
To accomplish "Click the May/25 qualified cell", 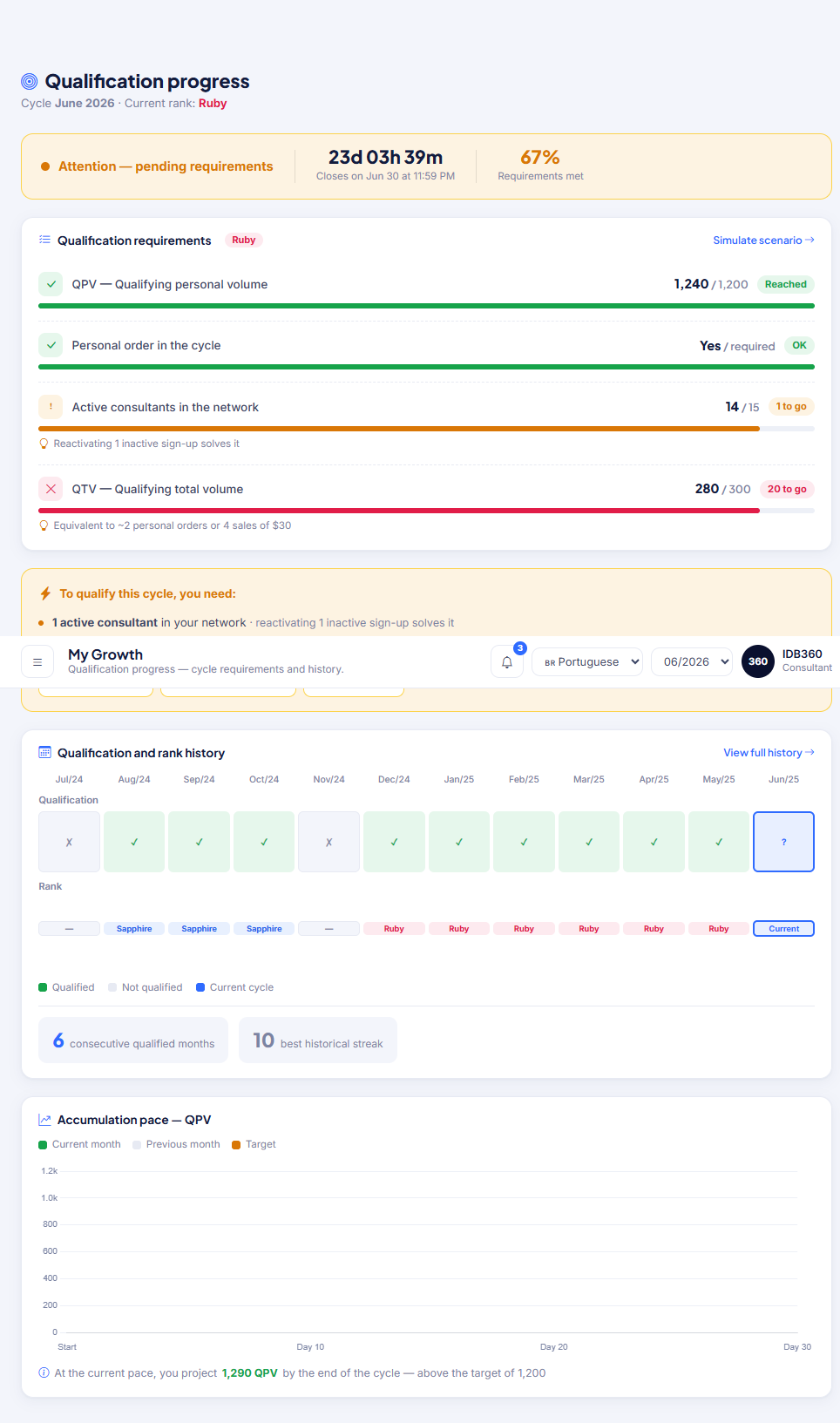I will click(719, 842).
